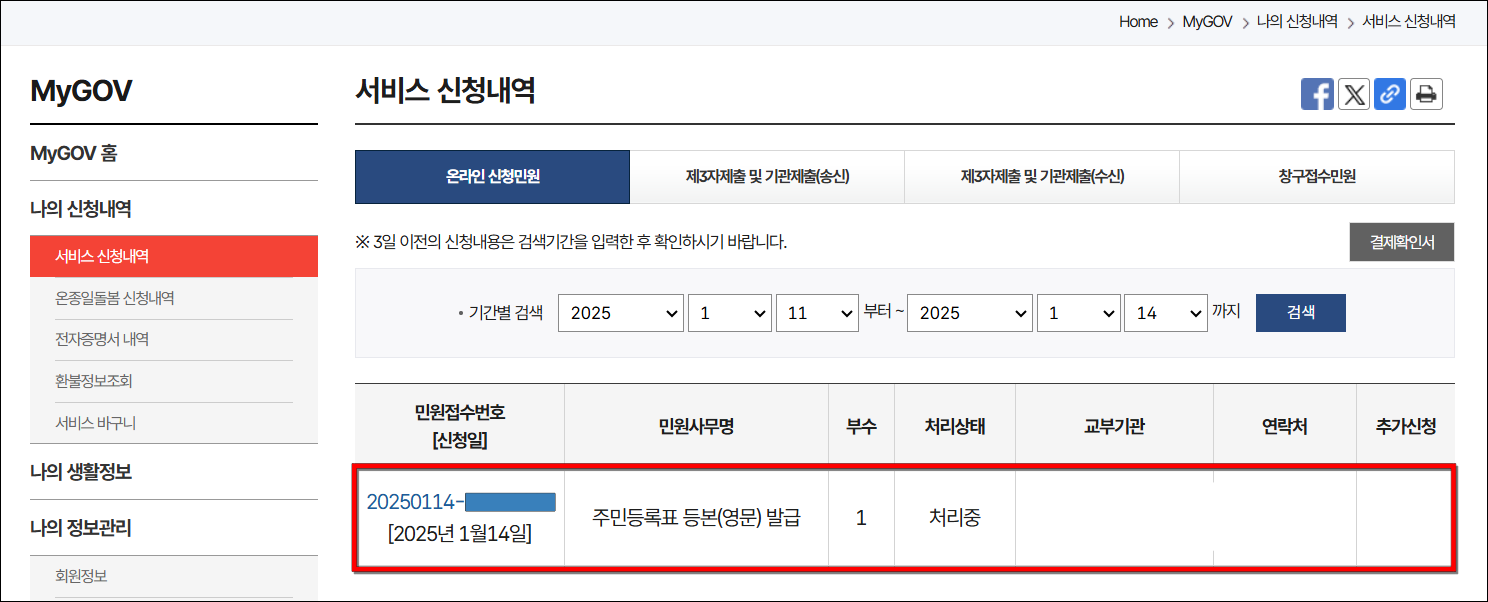Change the start day from 11
The image size is (1488, 602).
(817, 312)
